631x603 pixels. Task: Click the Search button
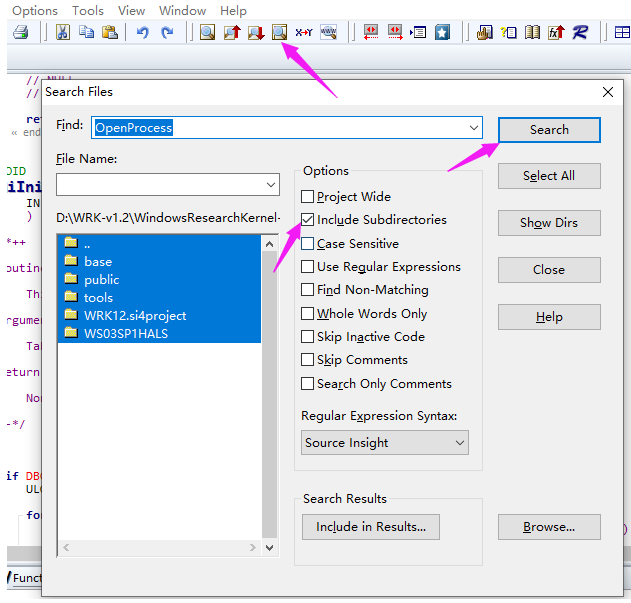point(549,130)
